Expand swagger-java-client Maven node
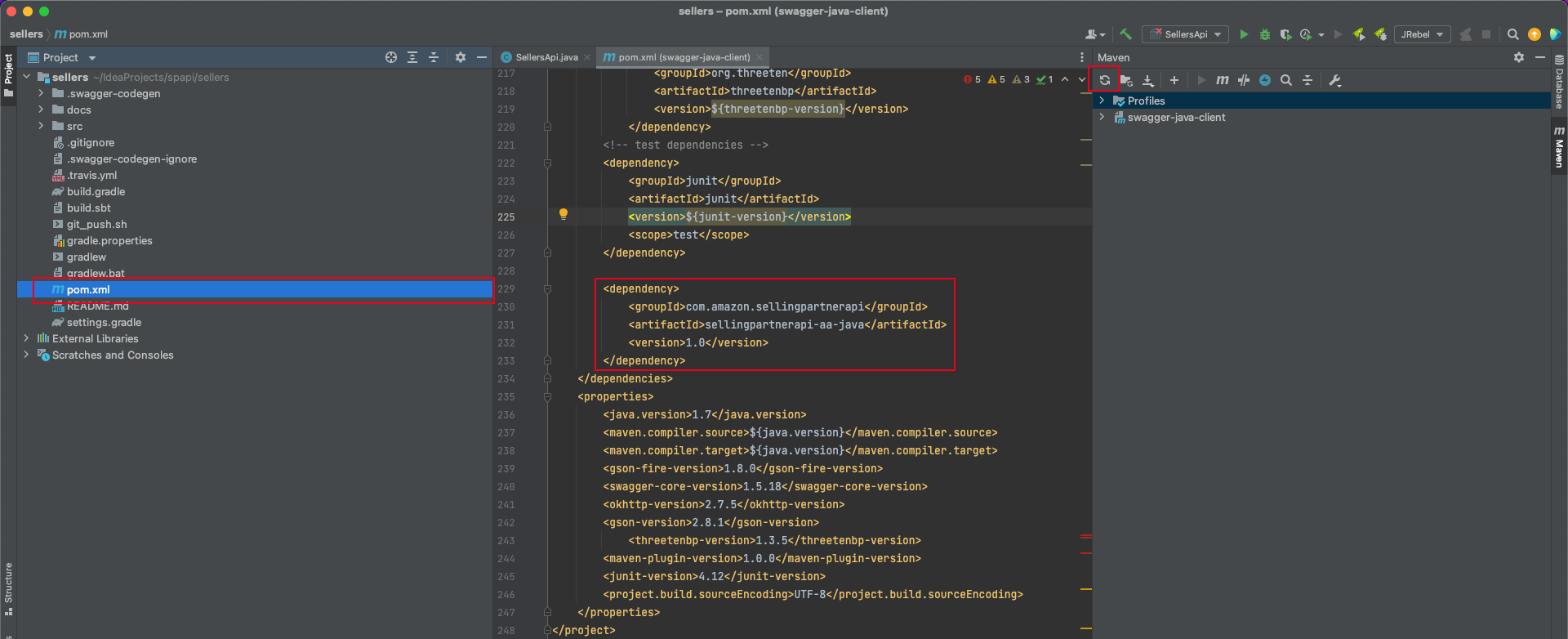The height and width of the screenshot is (639, 1568). pos(1102,117)
